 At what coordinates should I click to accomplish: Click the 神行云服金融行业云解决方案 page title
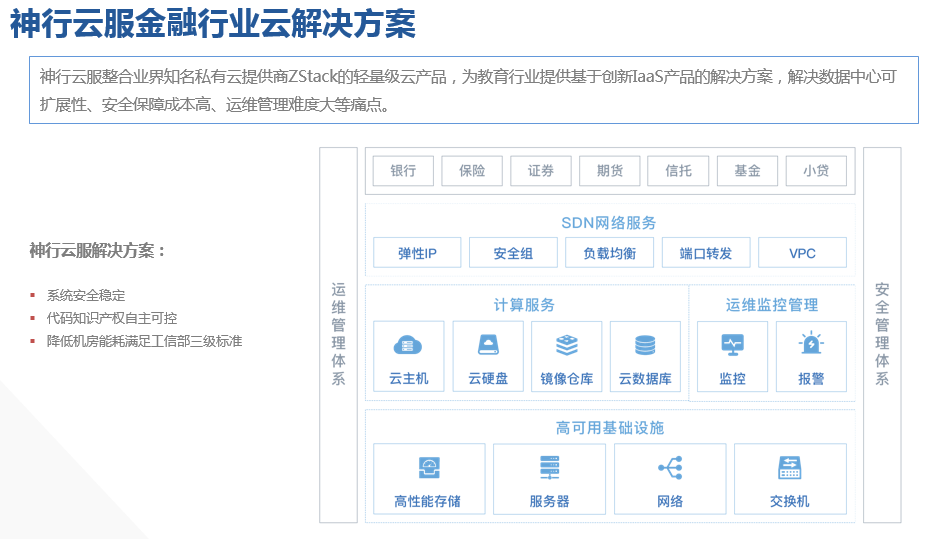click(212, 24)
